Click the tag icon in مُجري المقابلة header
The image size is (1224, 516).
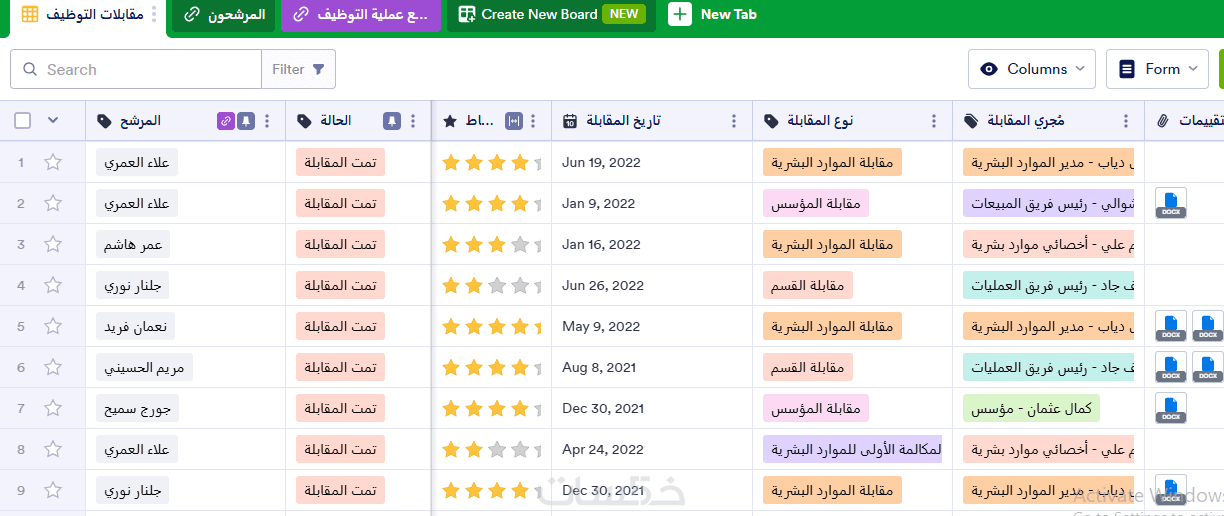click(971, 121)
